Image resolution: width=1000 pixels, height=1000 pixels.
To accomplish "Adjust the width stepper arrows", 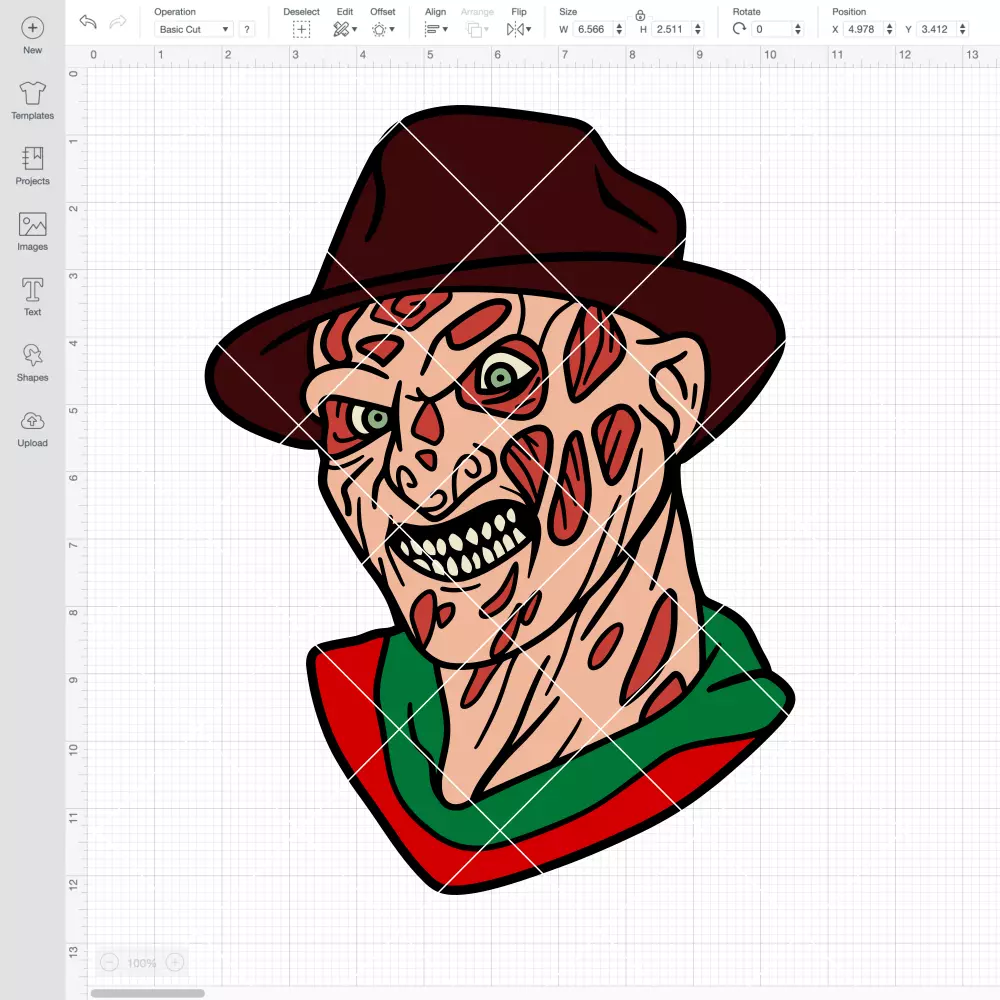I will click(x=619, y=29).
